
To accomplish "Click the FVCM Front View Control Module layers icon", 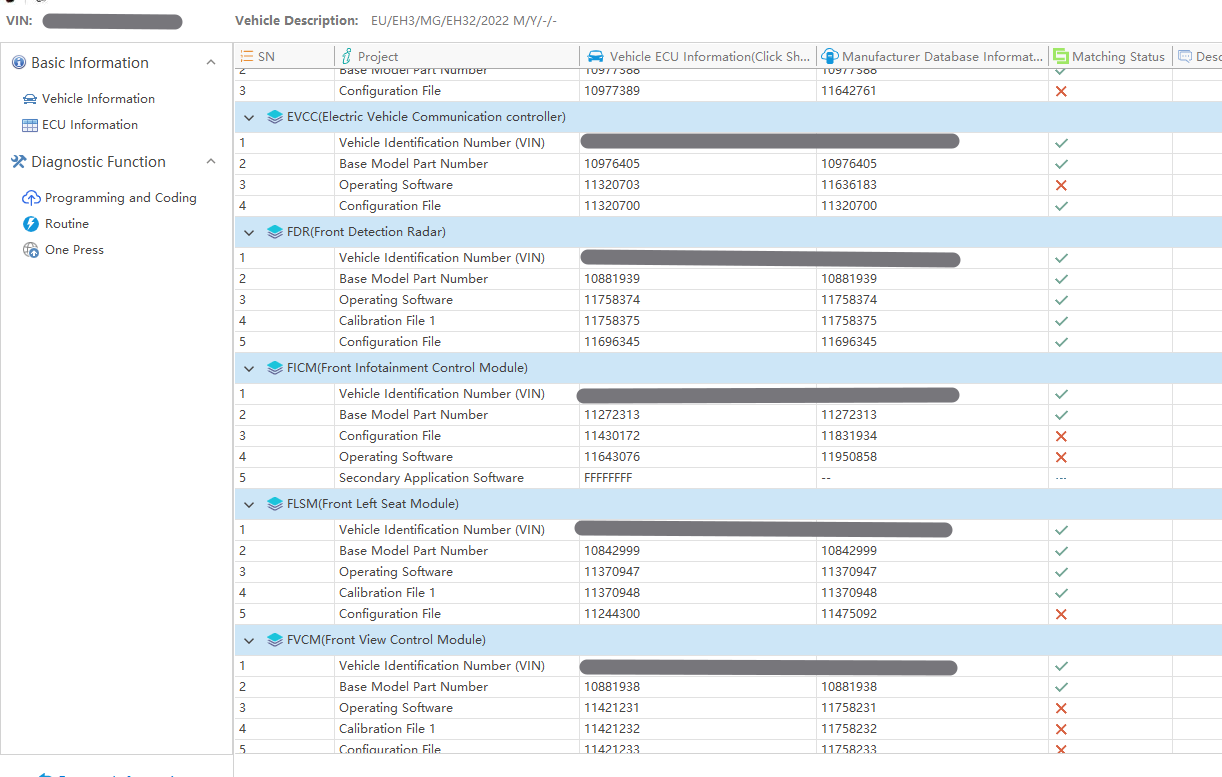I will click(275, 640).
